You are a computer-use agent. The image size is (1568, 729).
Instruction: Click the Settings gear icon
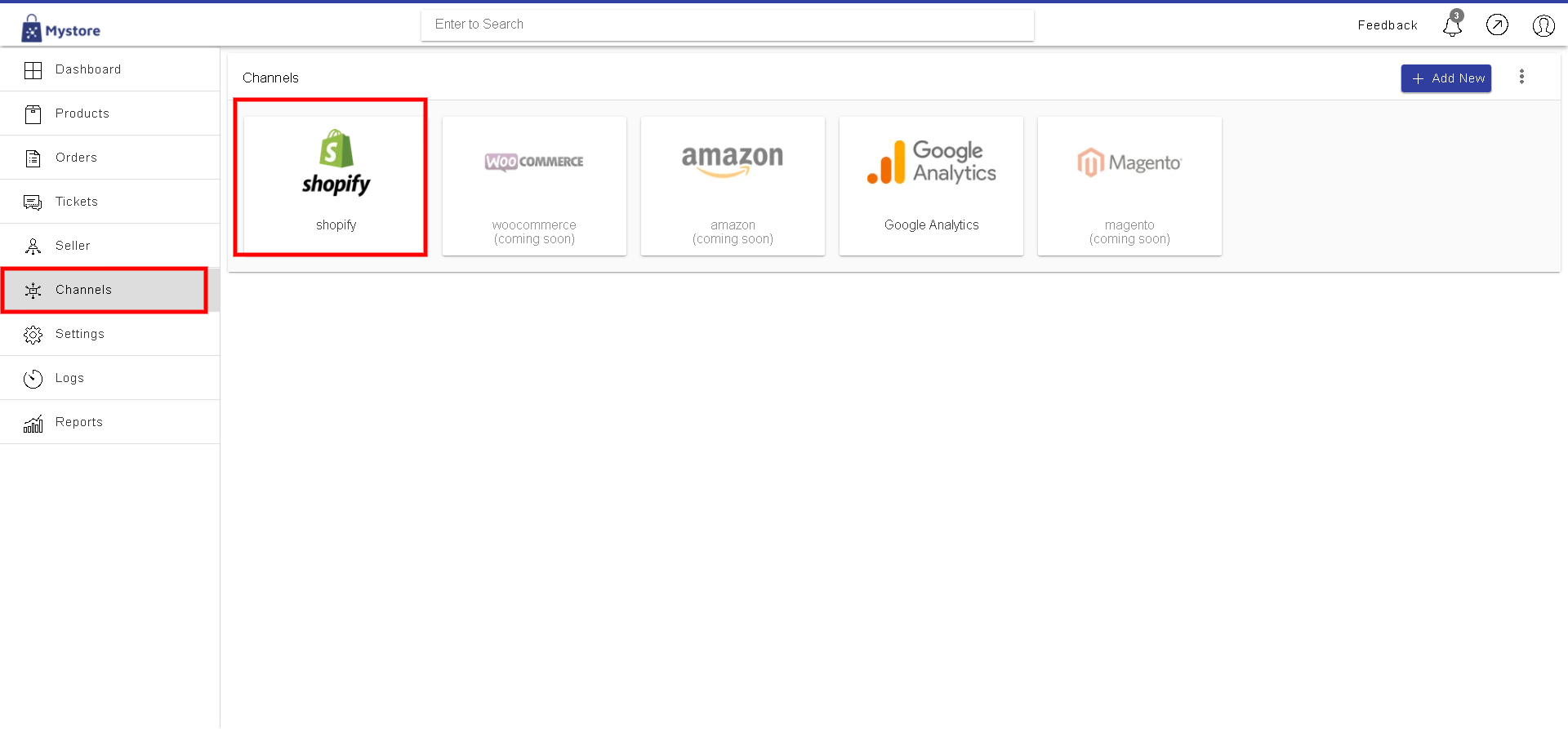click(x=33, y=335)
